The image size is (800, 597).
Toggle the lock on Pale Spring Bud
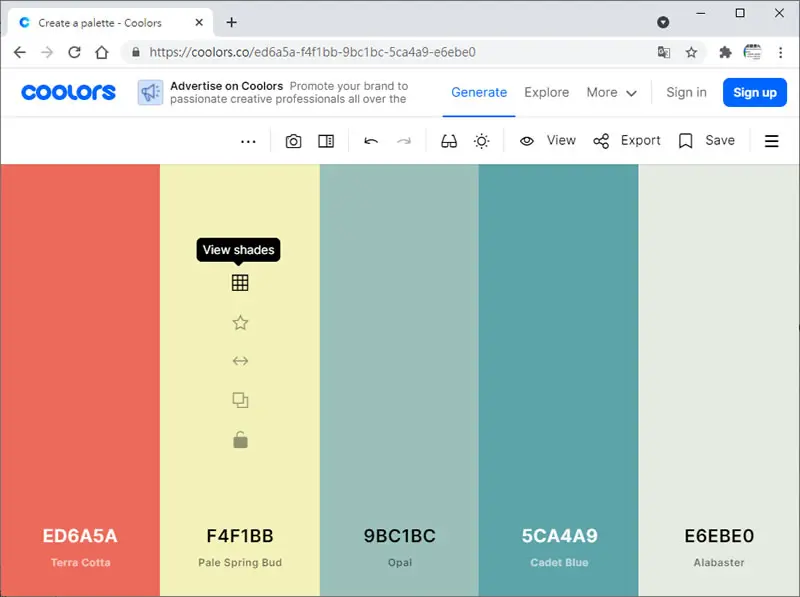click(240, 440)
